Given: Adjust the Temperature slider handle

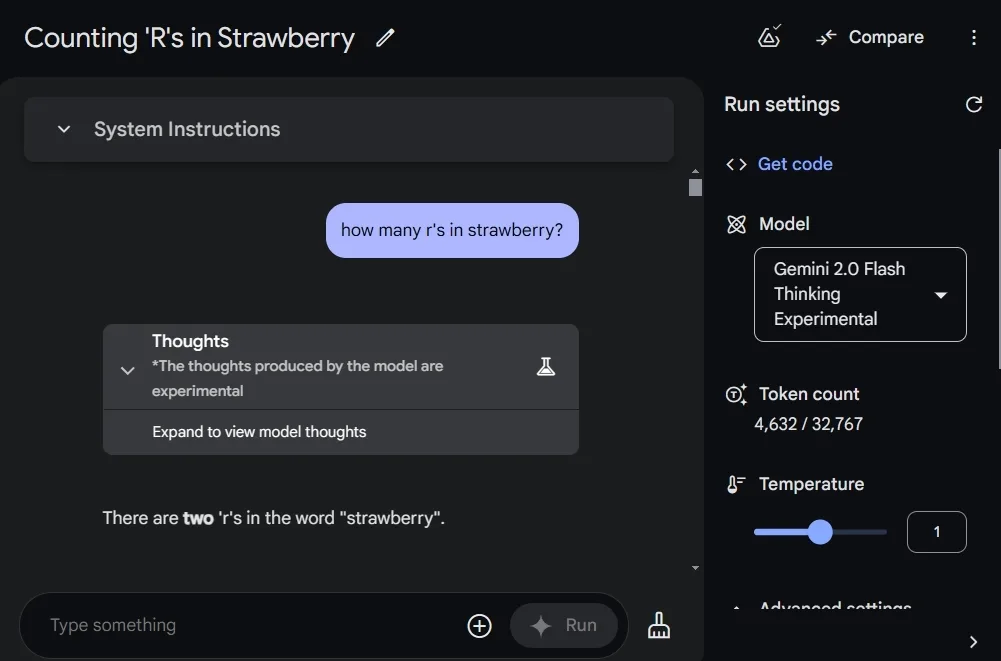Looking at the screenshot, I should [x=820, y=531].
